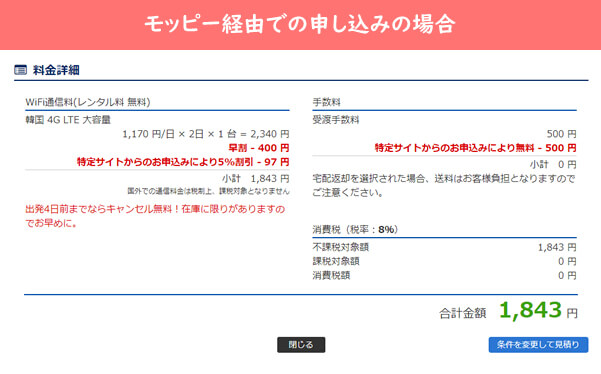This screenshot has width=601, height=374.
Task: Click the 不課税対象額 row label
Action: (x=340, y=247)
